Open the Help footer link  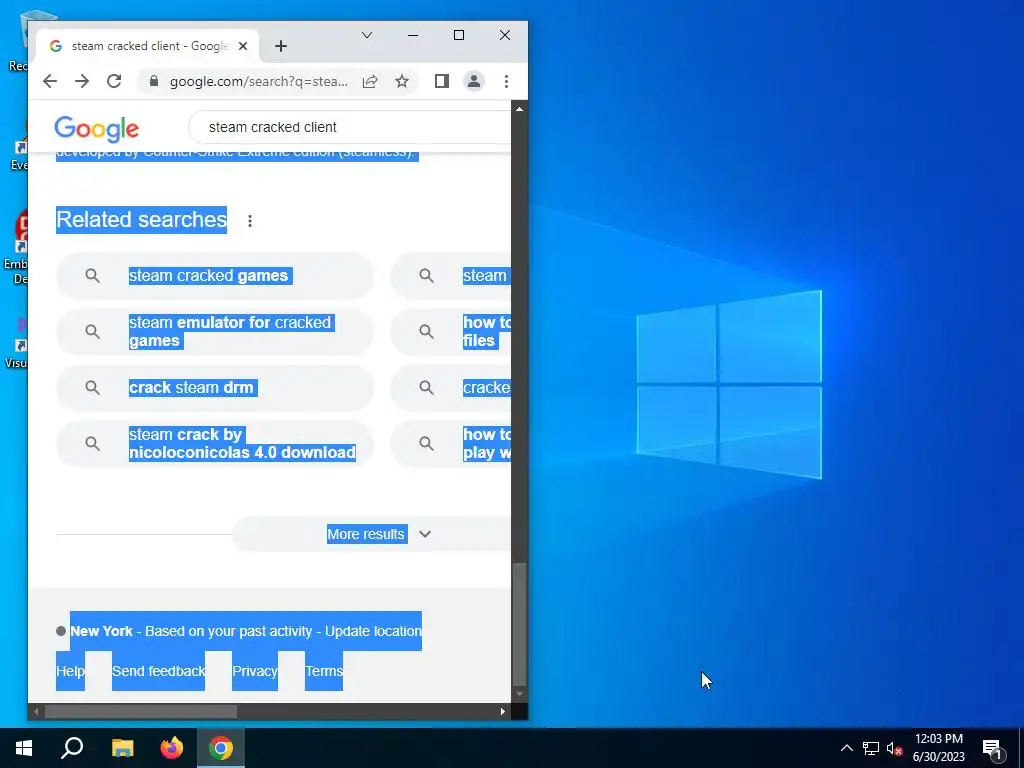[x=70, y=671]
